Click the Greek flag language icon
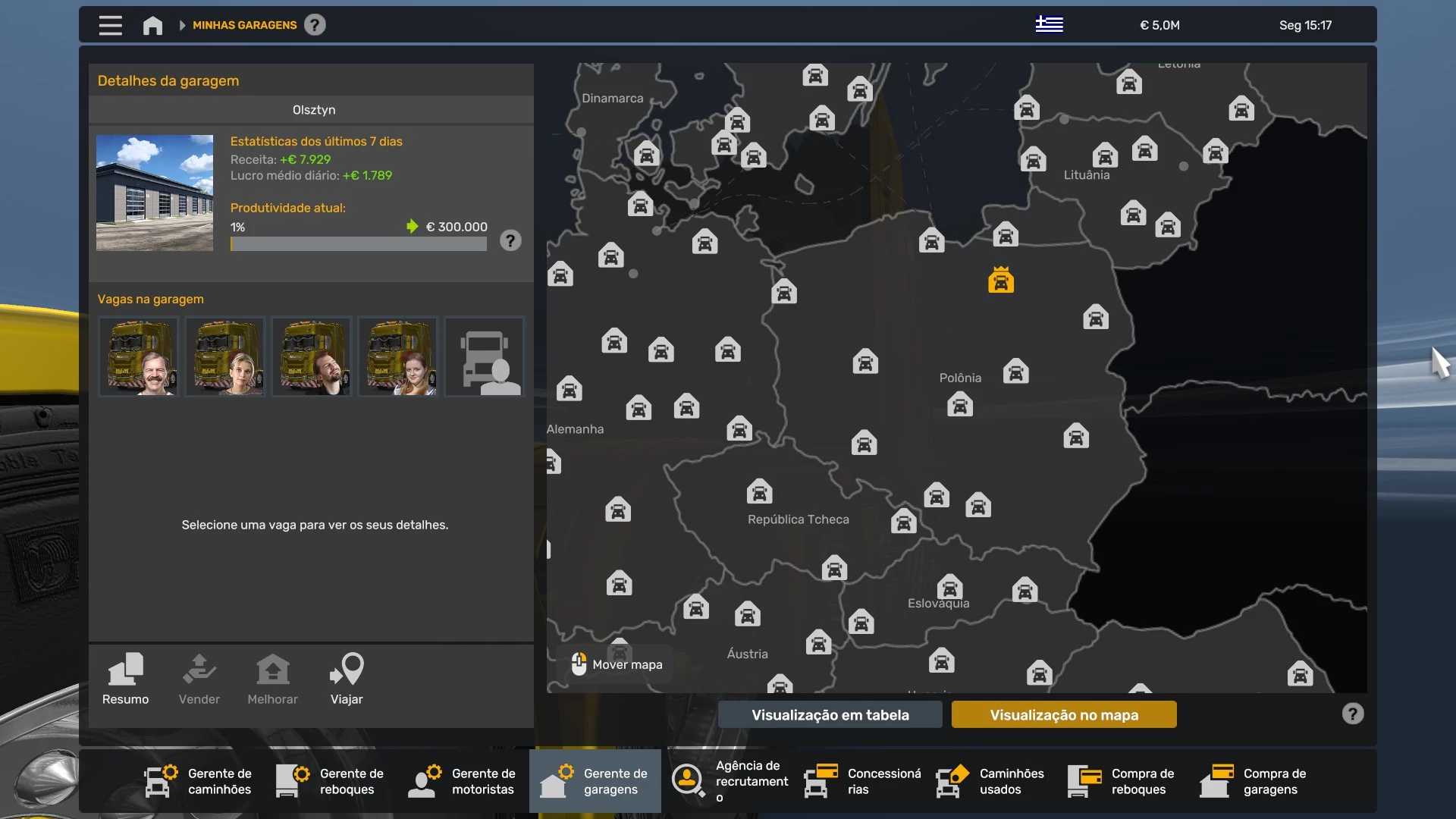The image size is (1456, 819). 1049,25
